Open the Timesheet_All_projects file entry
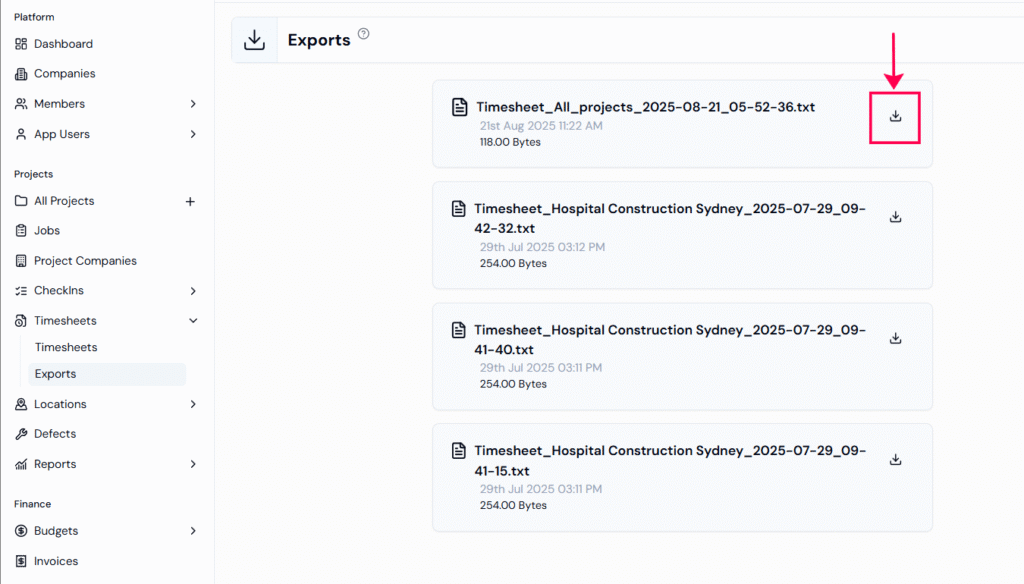 (x=645, y=106)
